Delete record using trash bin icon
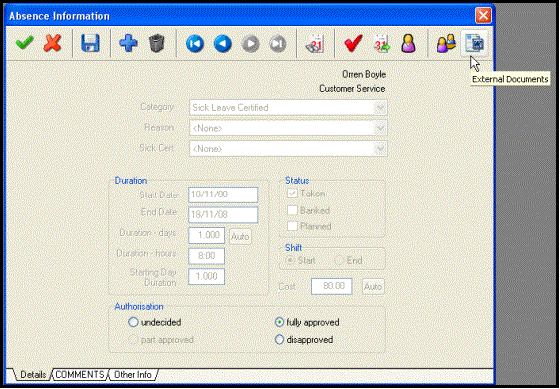This screenshot has width=560, height=389. [x=156, y=43]
